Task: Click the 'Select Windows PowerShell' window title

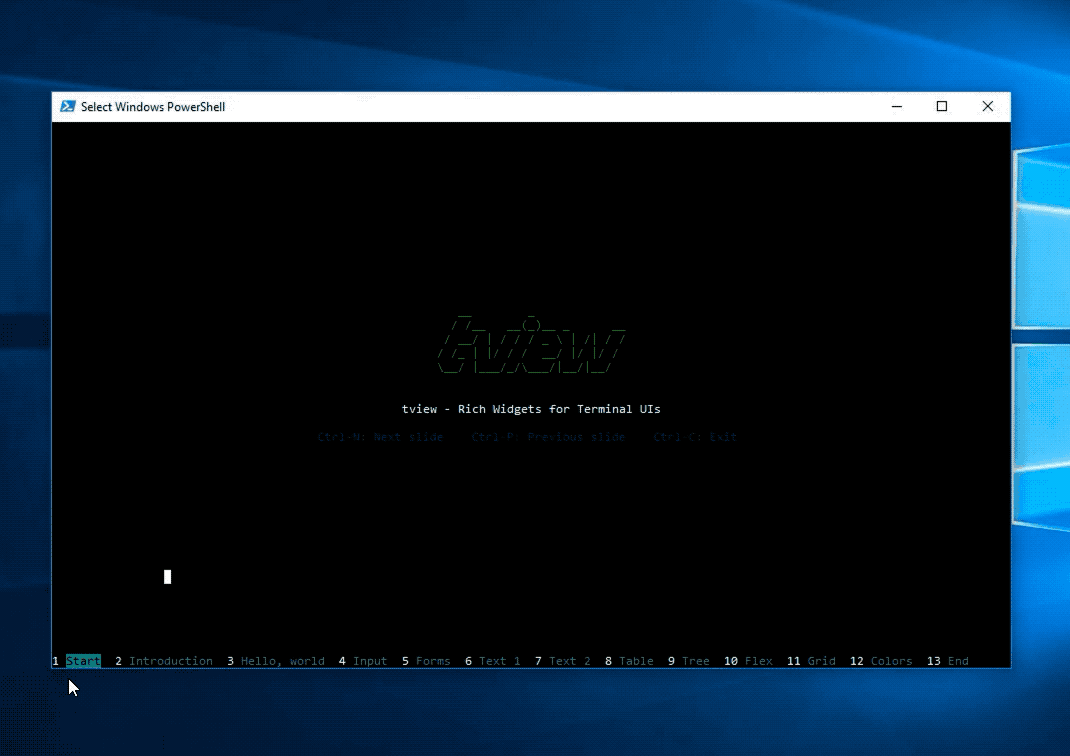Action: point(153,106)
